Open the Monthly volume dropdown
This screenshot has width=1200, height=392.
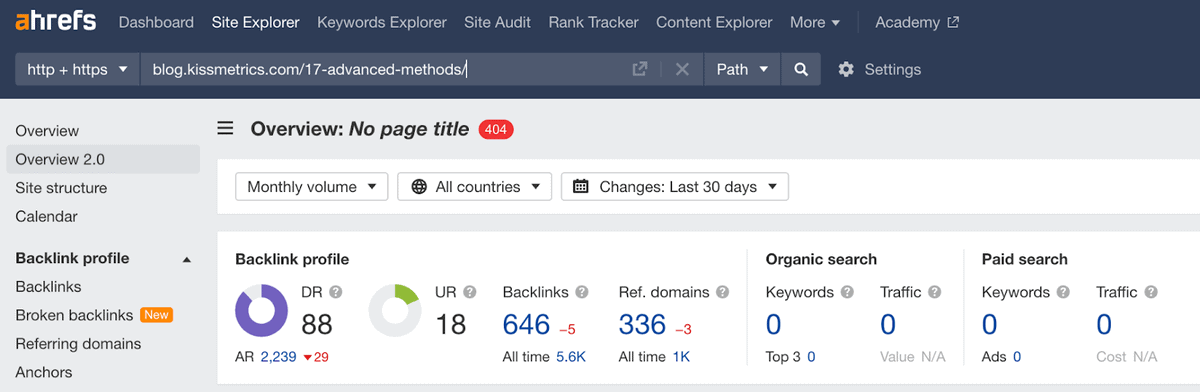click(312, 187)
